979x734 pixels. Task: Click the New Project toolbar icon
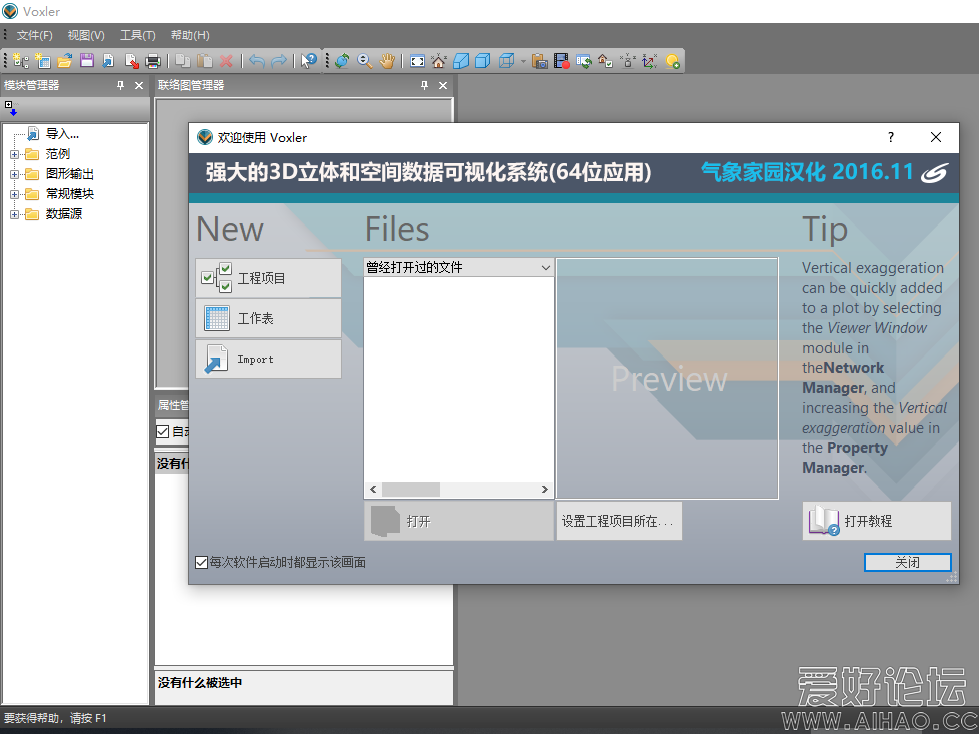(x=21, y=61)
